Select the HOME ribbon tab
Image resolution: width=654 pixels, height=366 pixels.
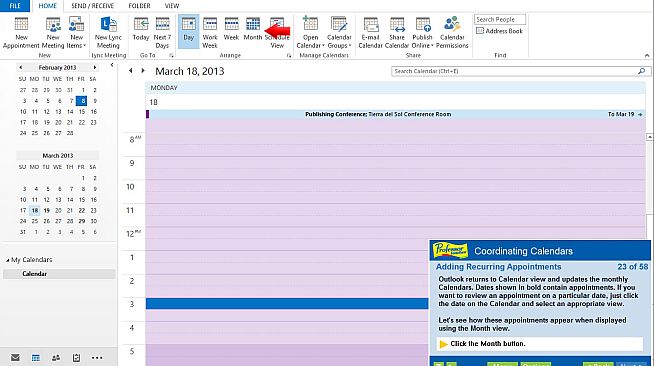click(x=48, y=6)
